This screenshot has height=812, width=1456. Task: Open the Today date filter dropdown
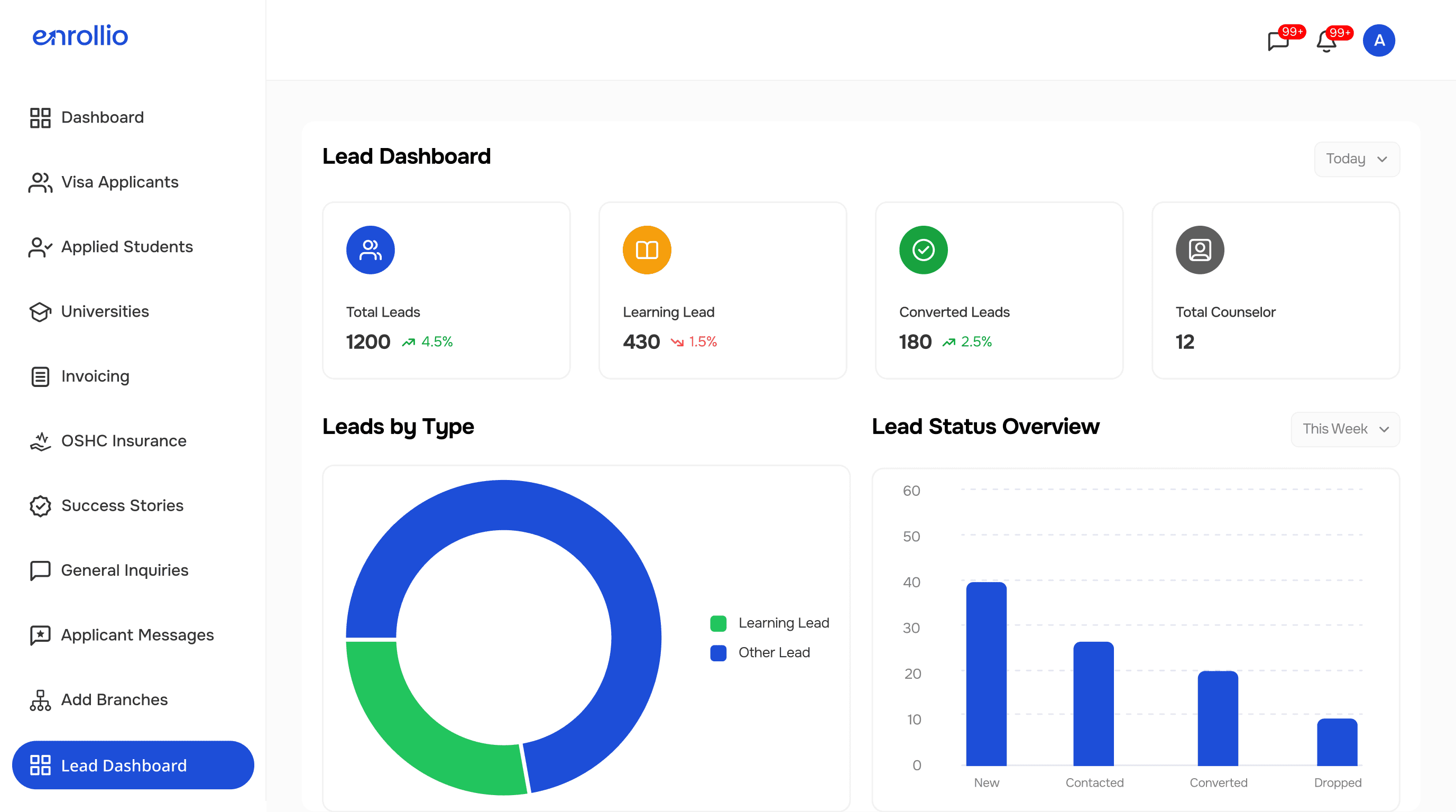coord(1357,159)
